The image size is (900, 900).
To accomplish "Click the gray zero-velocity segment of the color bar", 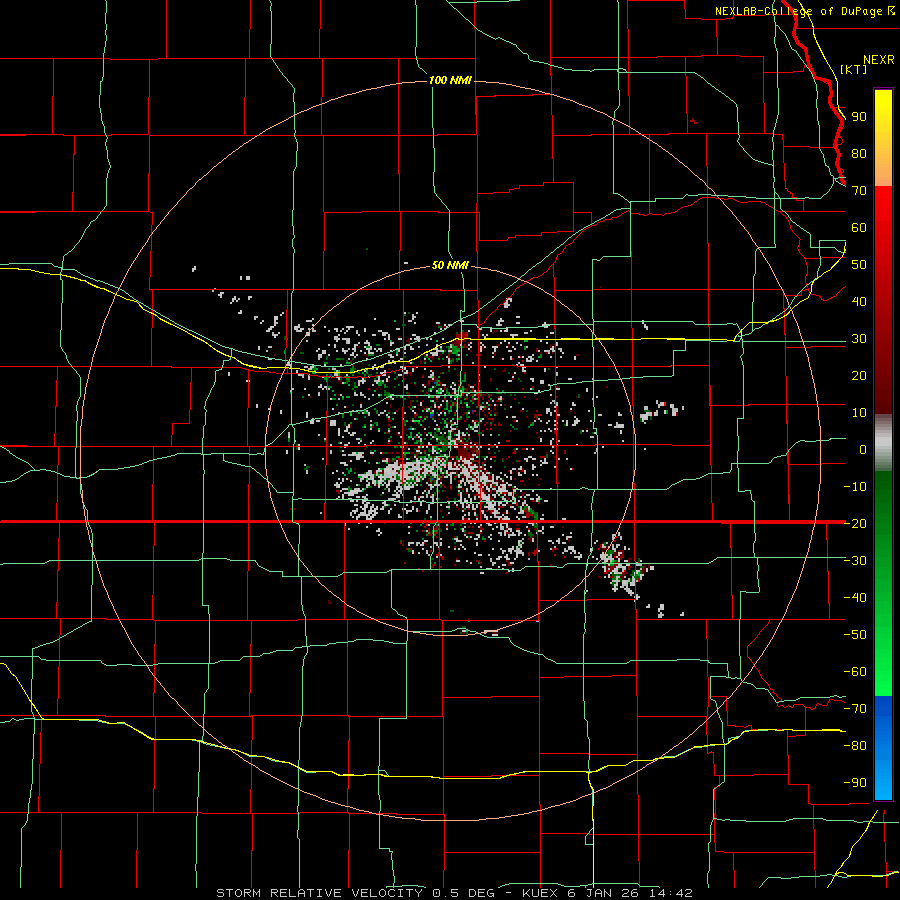I will [x=883, y=443].
